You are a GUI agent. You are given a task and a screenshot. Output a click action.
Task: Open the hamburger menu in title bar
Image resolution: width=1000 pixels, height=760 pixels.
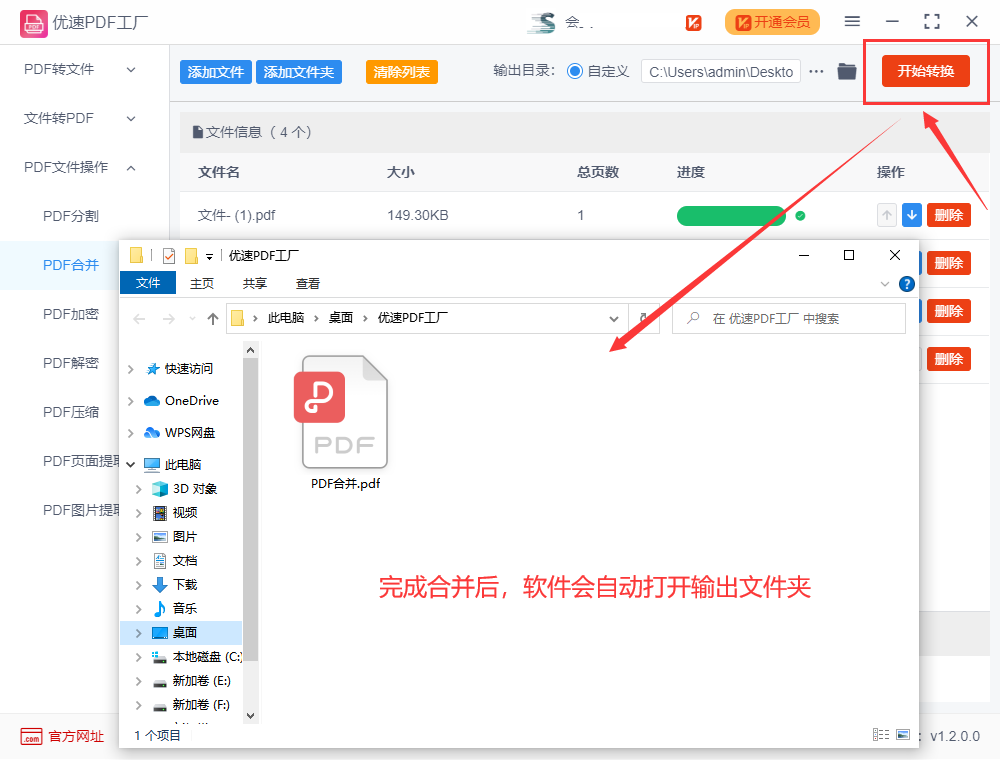tap(852, 22)
